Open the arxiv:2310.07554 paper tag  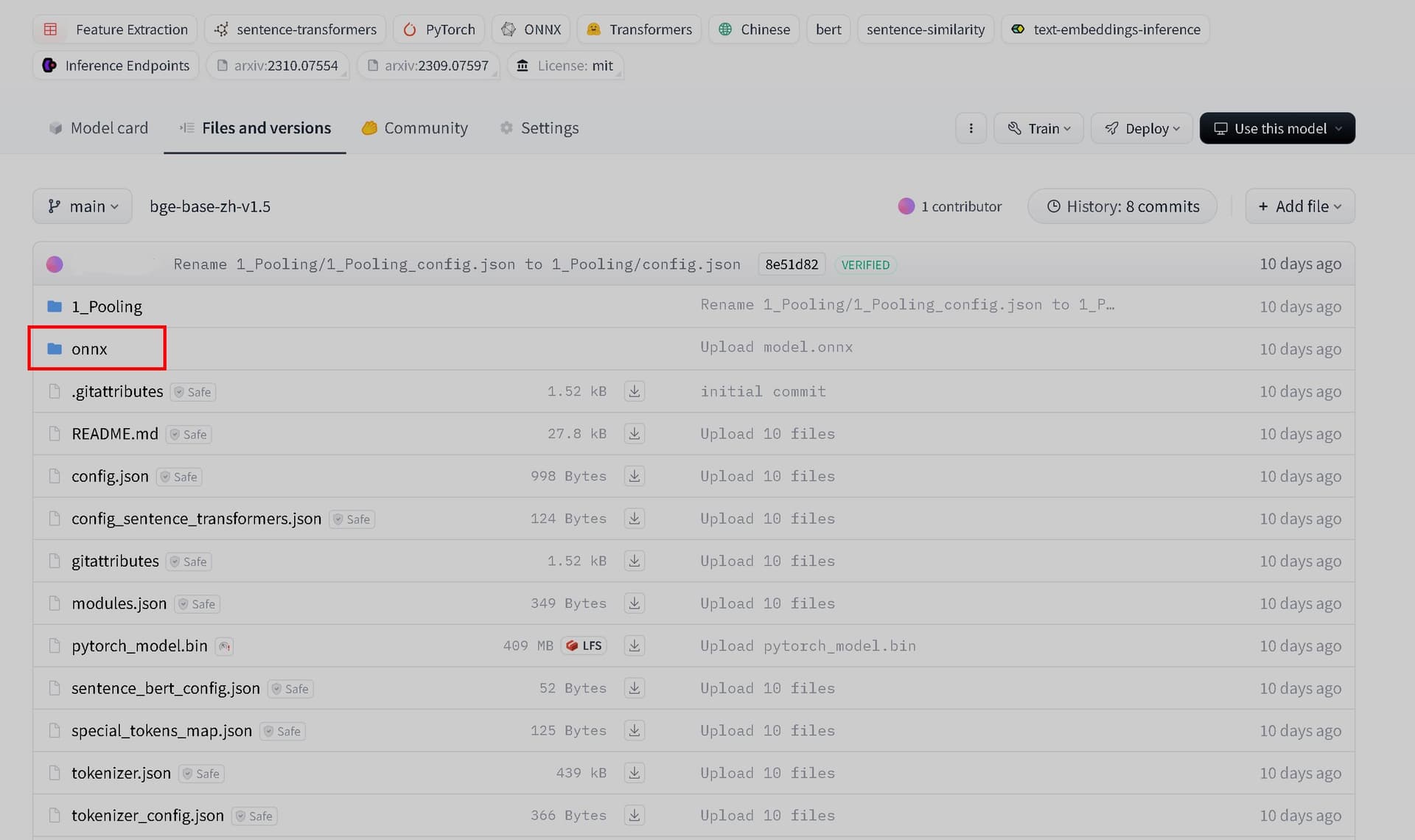(x=278, y=66)
